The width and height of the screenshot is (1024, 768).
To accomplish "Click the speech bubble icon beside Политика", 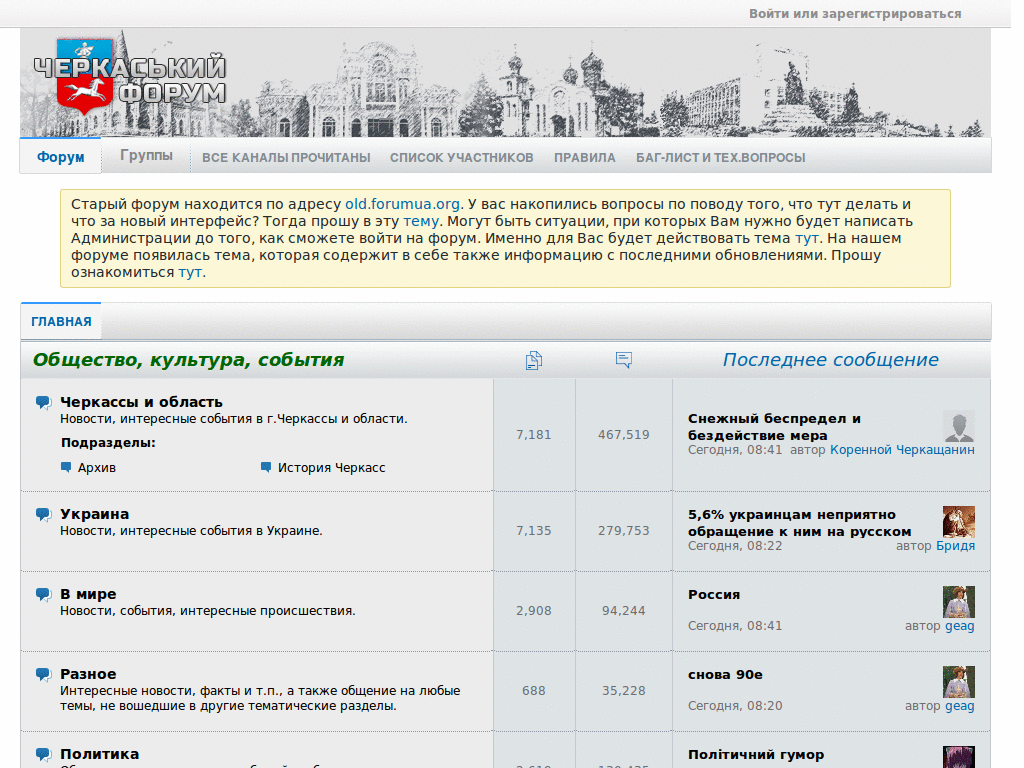I will pos(43,755).
